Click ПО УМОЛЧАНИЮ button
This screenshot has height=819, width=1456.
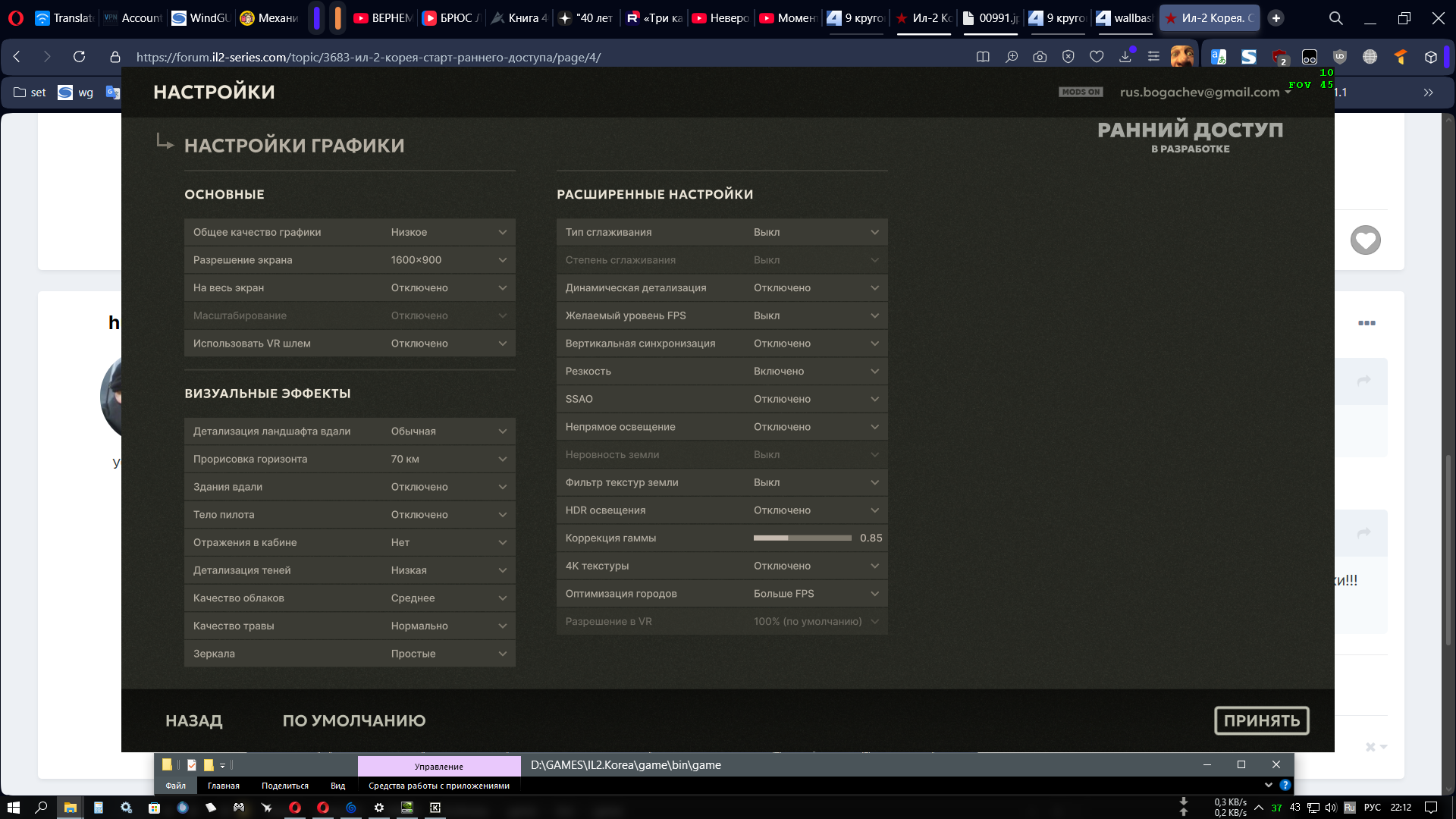pyautogui.click(x=354, y=720)
